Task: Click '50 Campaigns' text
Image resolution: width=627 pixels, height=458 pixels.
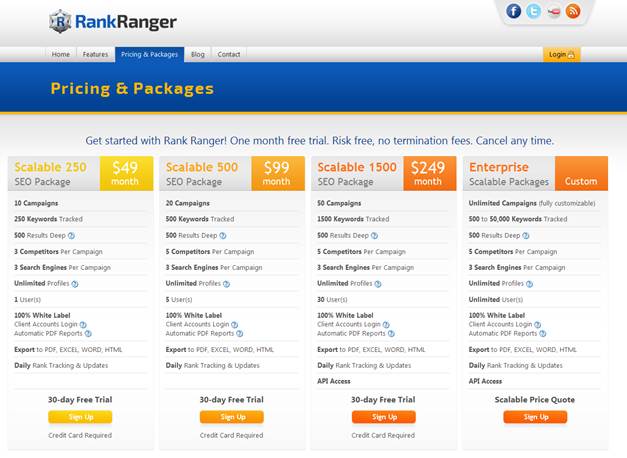Action: click(339, 203)
